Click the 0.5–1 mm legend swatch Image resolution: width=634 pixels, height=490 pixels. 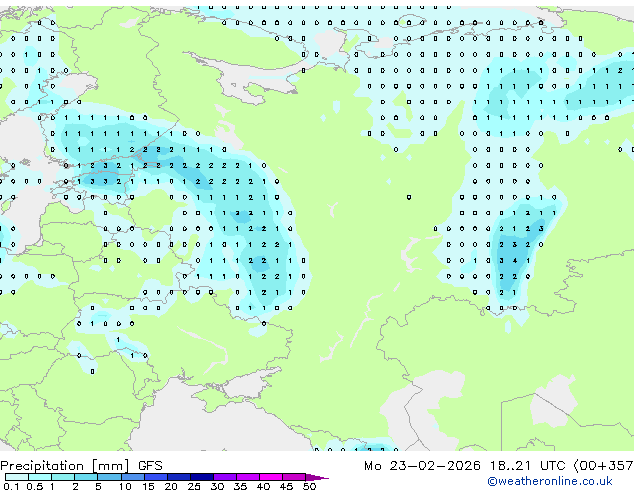tap(40, 477)
